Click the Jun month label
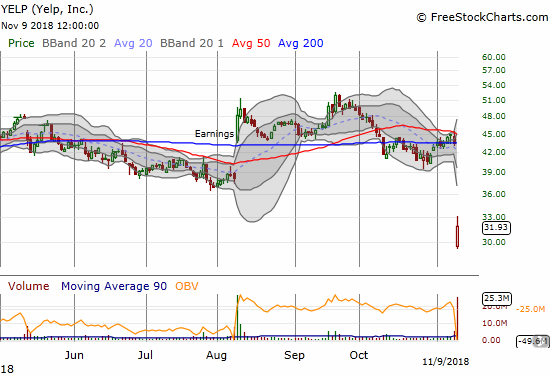 74,355
